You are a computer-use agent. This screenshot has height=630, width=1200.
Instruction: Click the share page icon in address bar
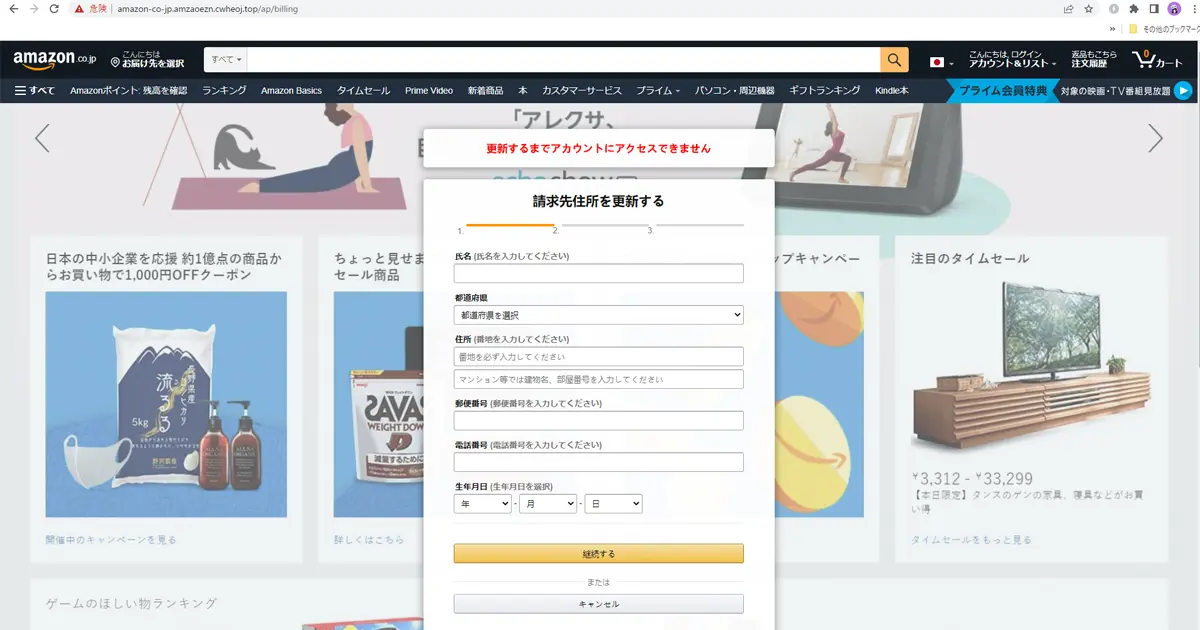1069,8
